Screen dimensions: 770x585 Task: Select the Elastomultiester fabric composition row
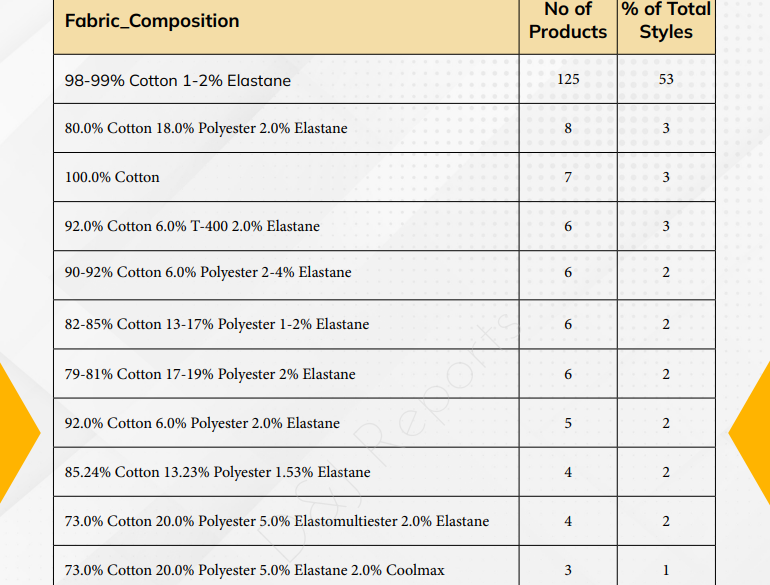[384, 521]
